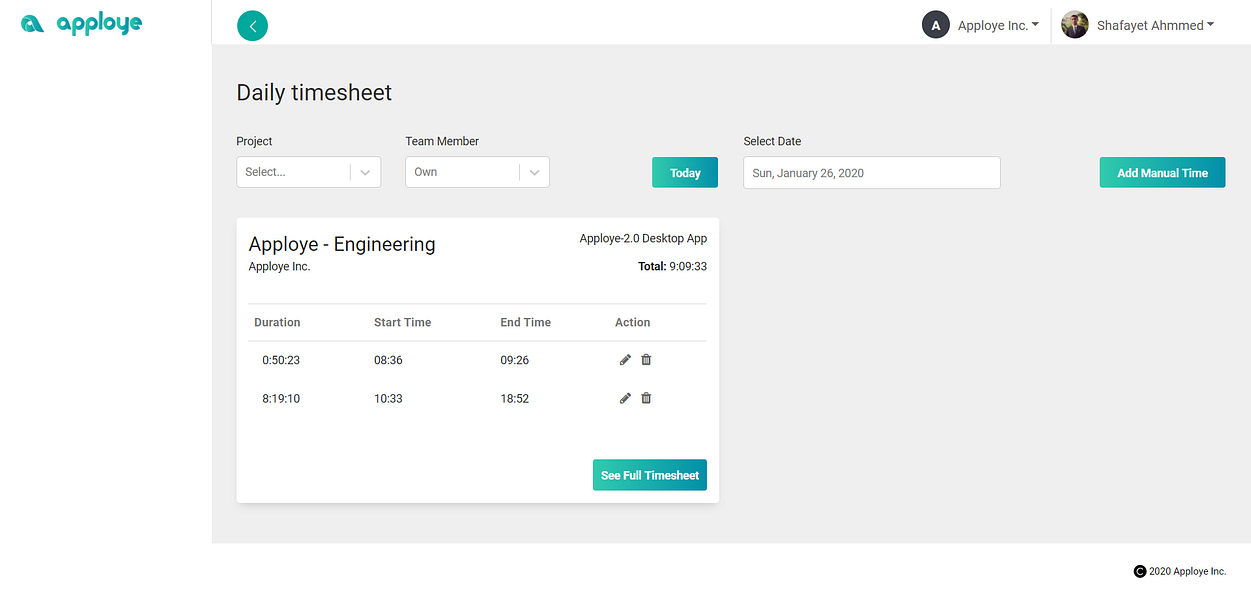This screenshot has height=600, width=1251.
Task: Click the Total 9:09:33 text
Action: (x=672, y=267)
